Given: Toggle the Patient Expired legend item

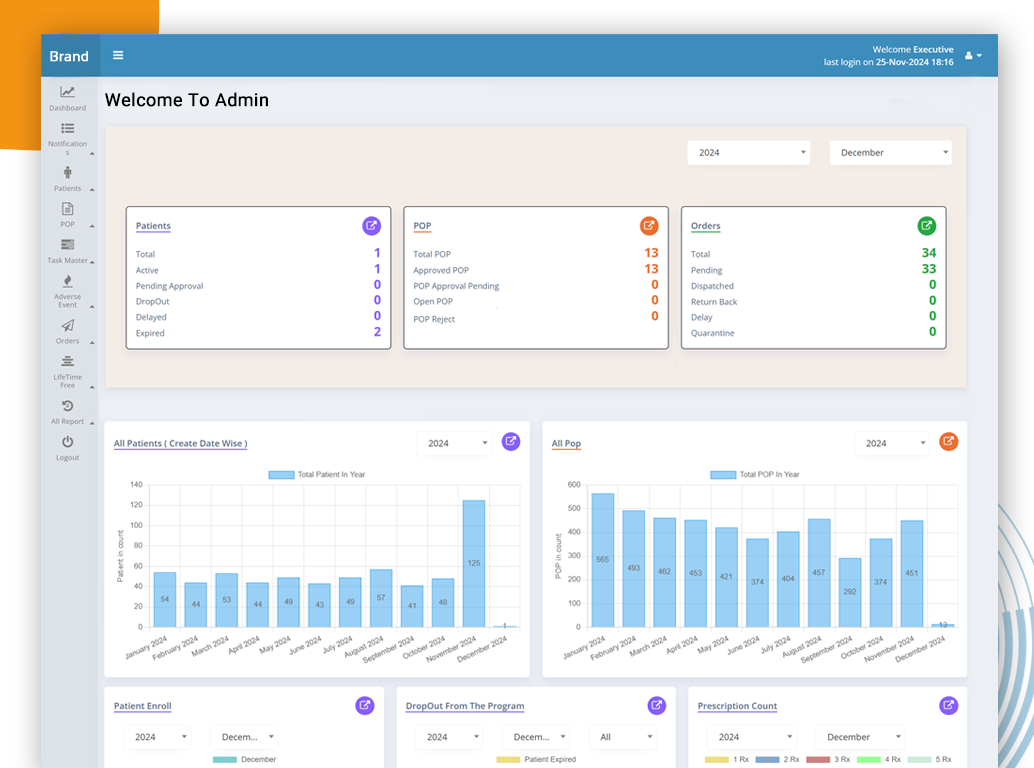Looking at the screenshot, I should 536,759.
